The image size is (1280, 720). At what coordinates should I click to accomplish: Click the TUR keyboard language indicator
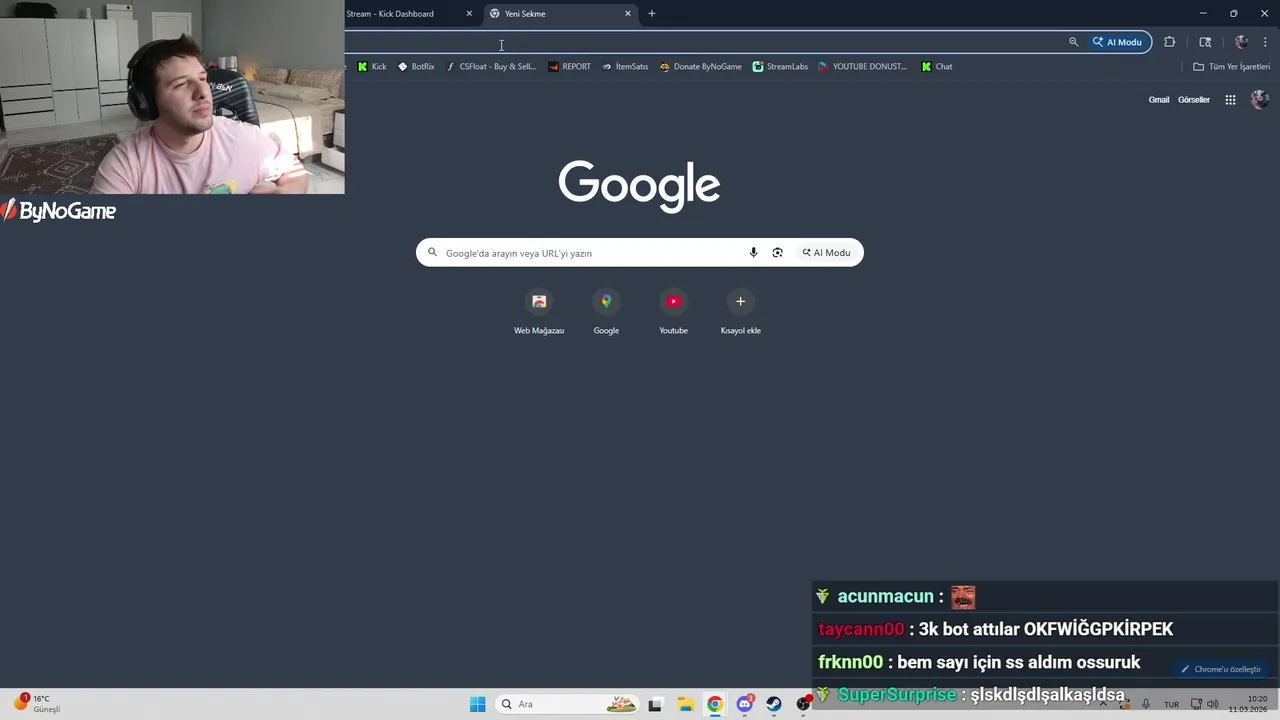click(1171, 704)
